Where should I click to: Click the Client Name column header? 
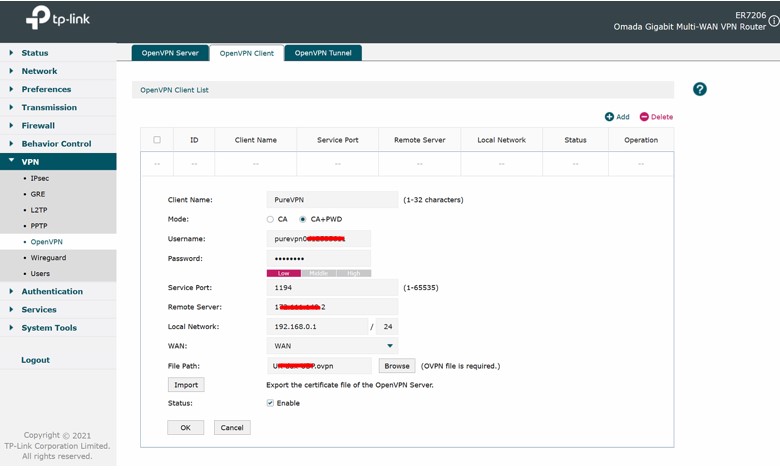click(x=256, y=140)
